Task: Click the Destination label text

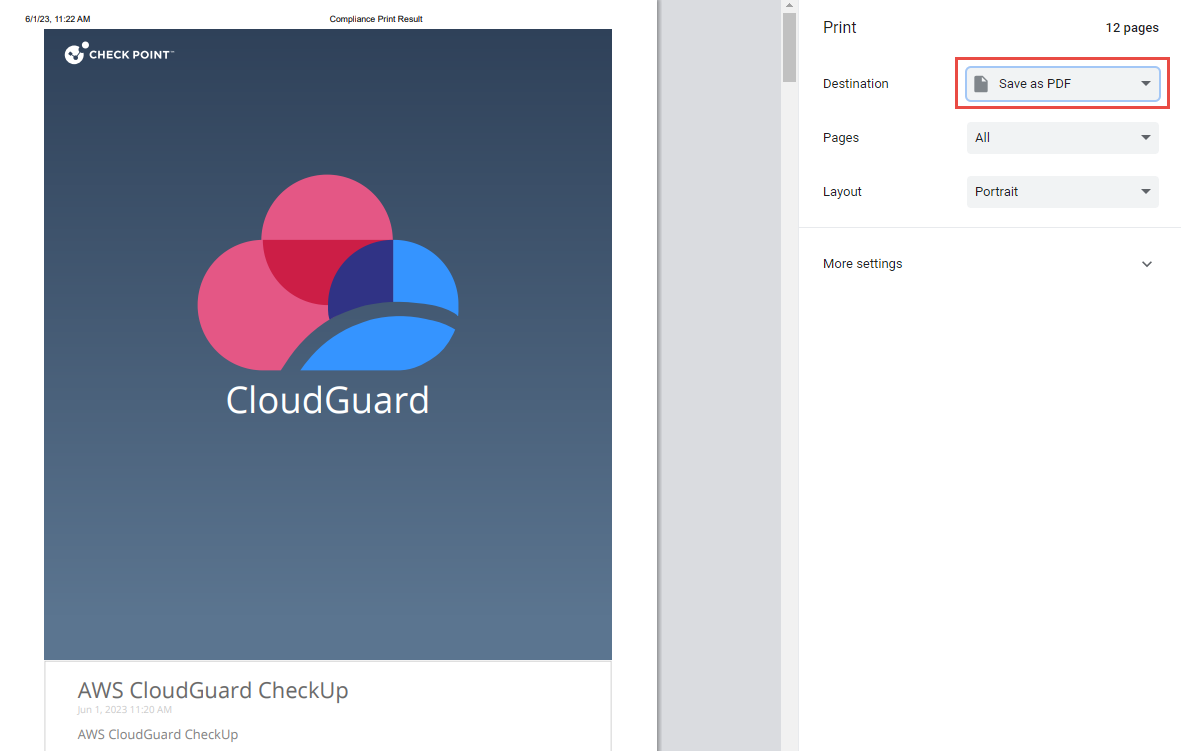Action: [x=855, y=84]
